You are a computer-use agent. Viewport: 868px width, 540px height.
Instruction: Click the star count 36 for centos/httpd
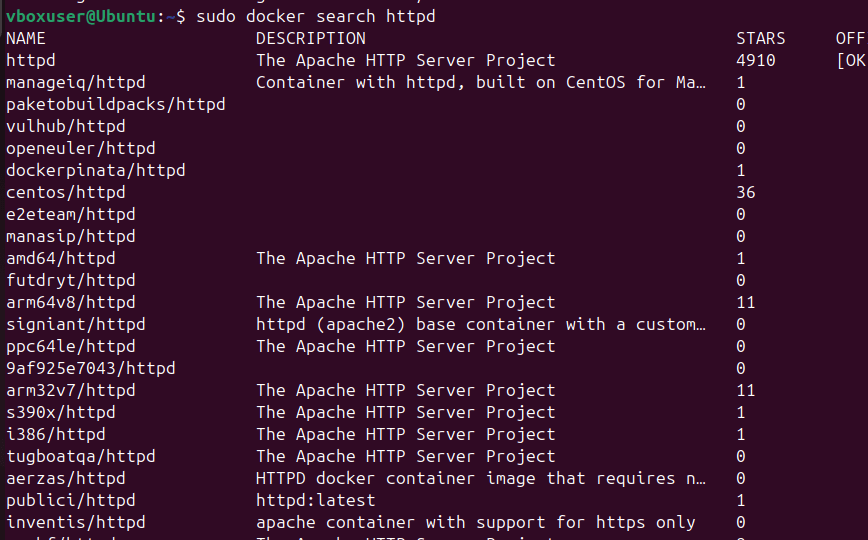[x=746, y=192]
